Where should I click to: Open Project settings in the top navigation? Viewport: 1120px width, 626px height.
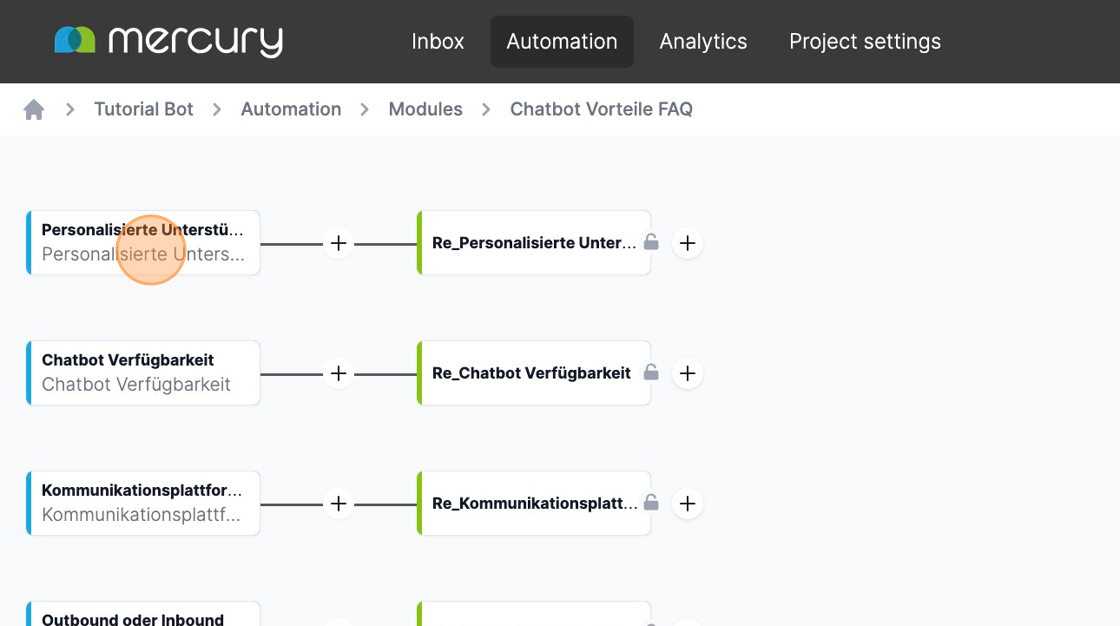pyautogui.click(x=865, y=41)
